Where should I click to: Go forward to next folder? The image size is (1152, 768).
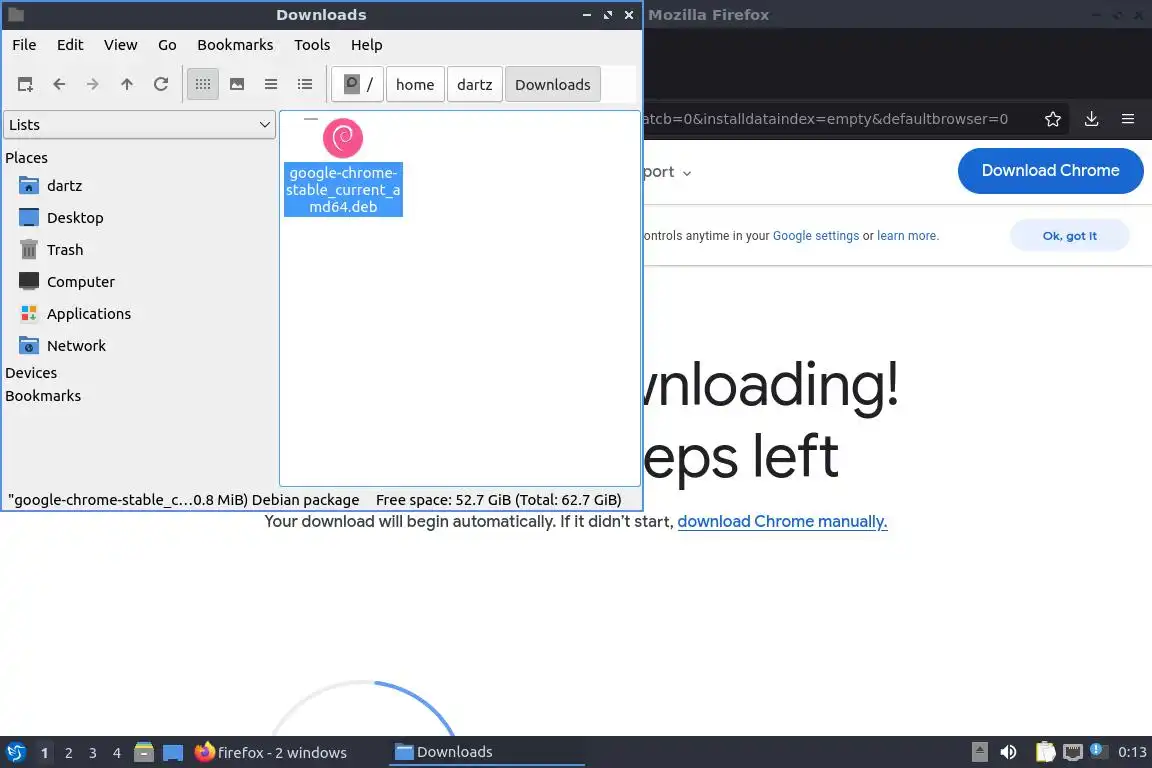pyautogui.click(x=93, y=85)
